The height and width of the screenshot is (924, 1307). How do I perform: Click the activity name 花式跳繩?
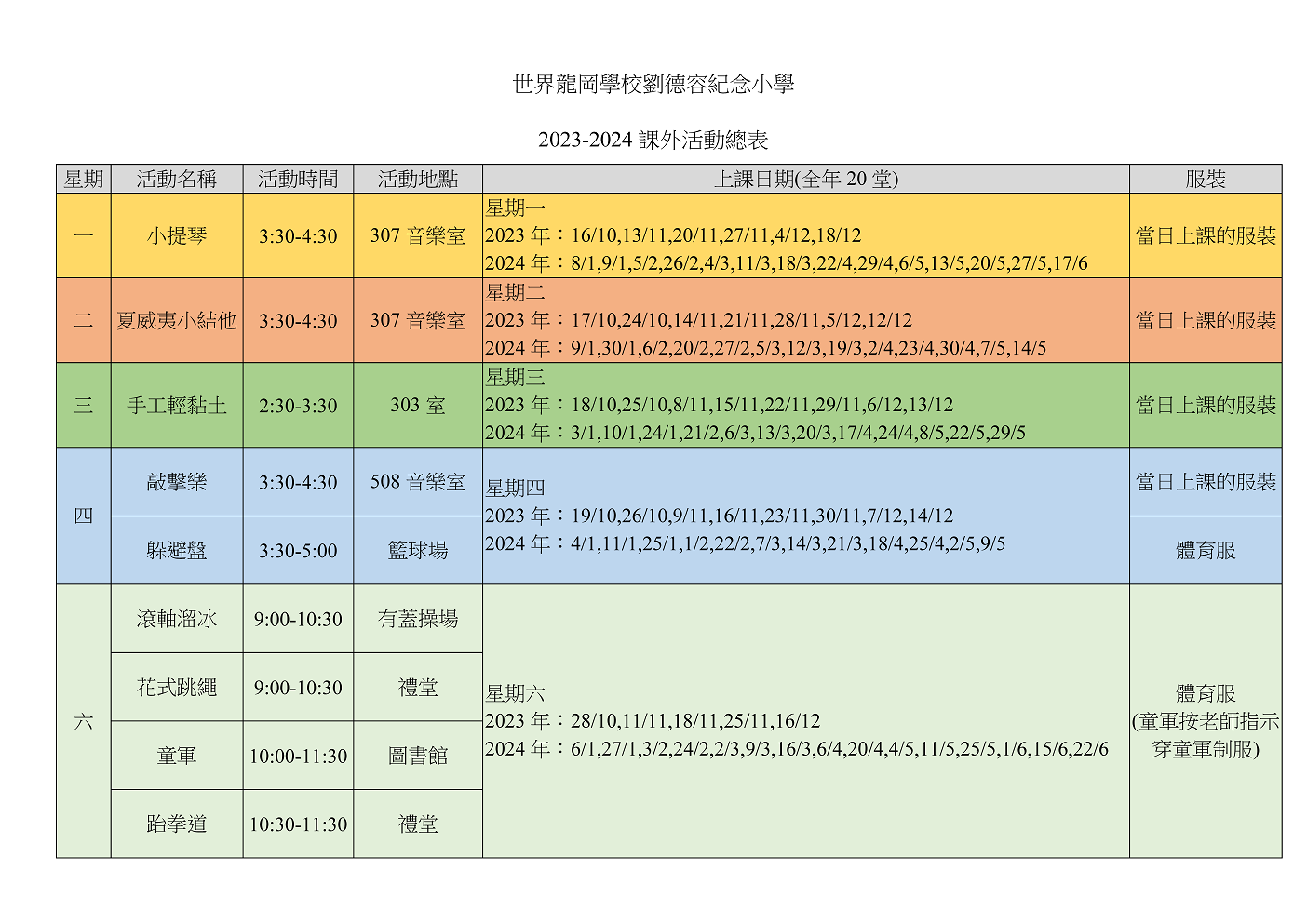pos(177,687)
